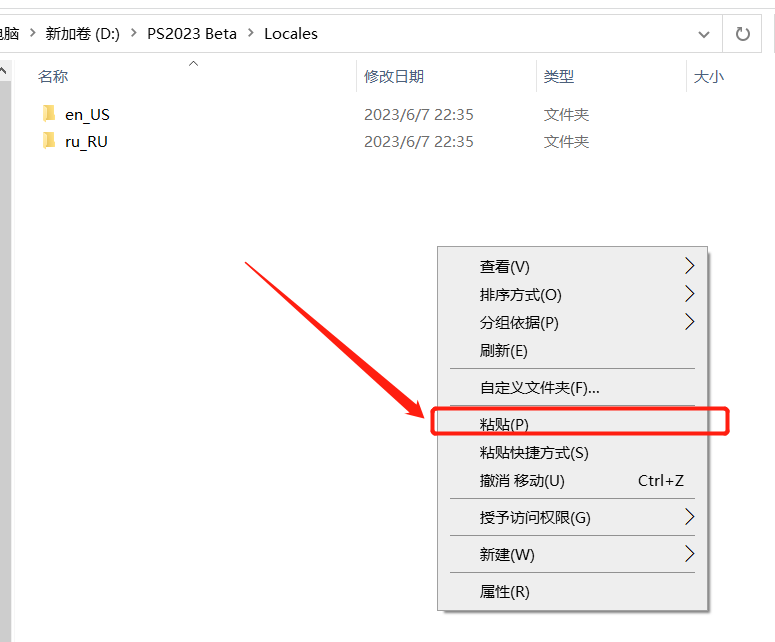The width and height of the screenshot is (775, 642).
Task: Click the ru_RU folder icon
Action: click(49, 141)
